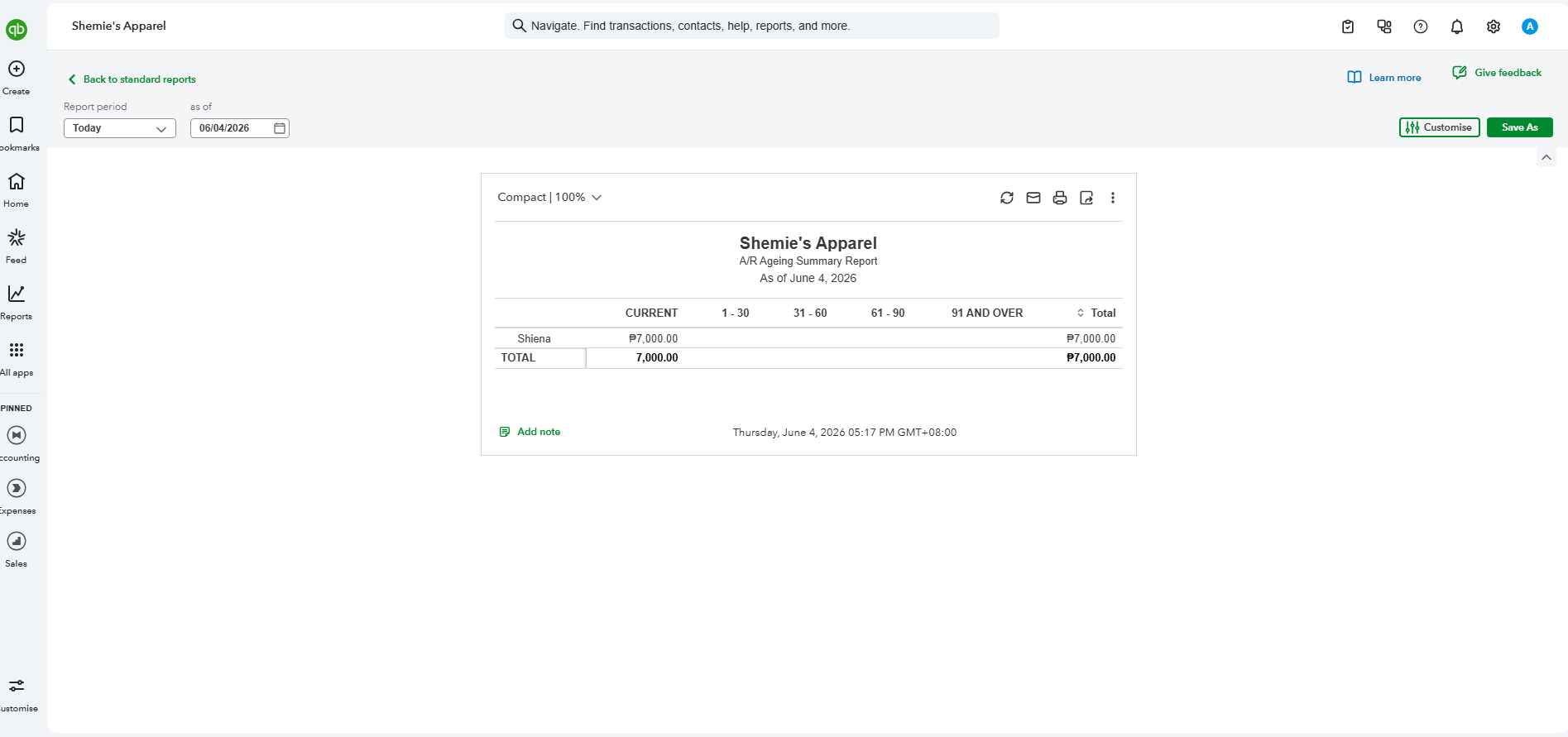Open the Sales pinned menu item

(17, 550)
